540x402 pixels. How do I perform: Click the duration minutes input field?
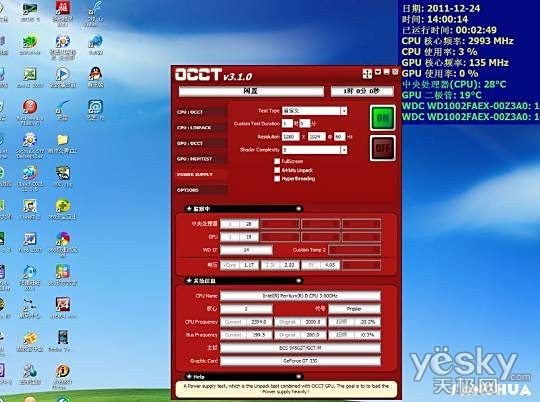pos(305,123)
